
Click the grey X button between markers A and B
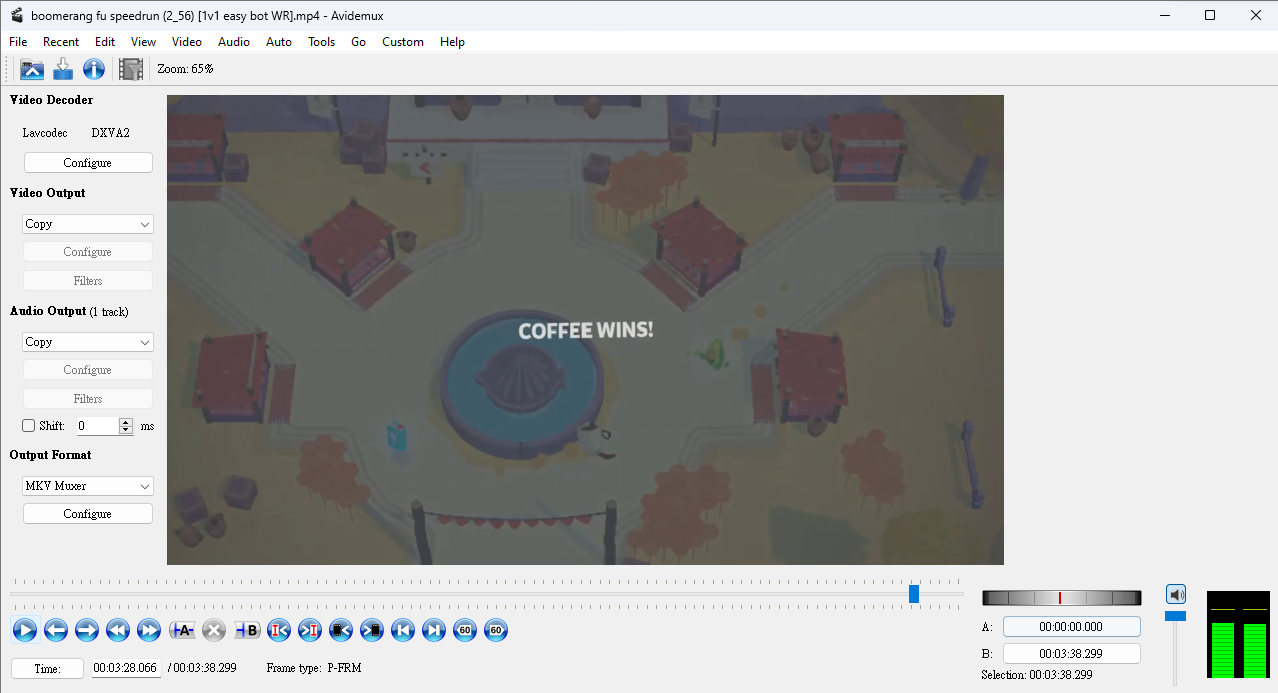point(214,630)
